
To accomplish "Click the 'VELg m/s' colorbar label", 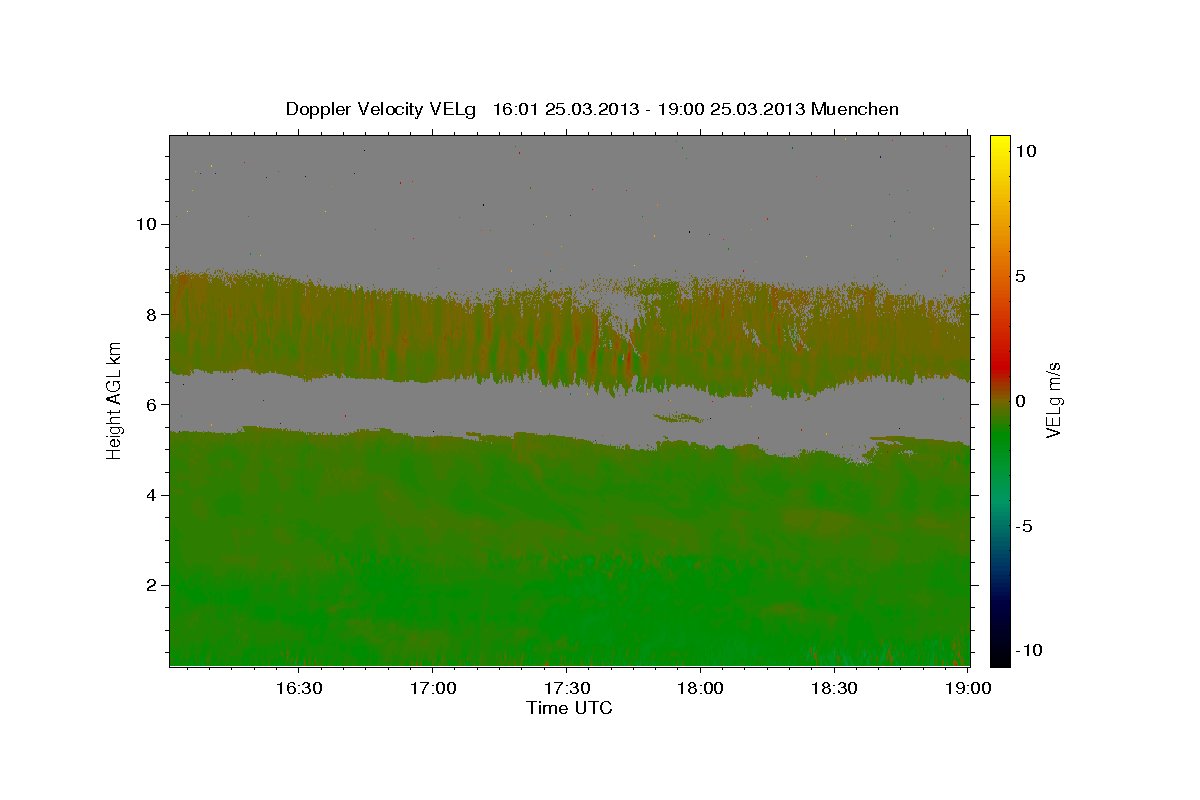I will (x=1054, y=400).
